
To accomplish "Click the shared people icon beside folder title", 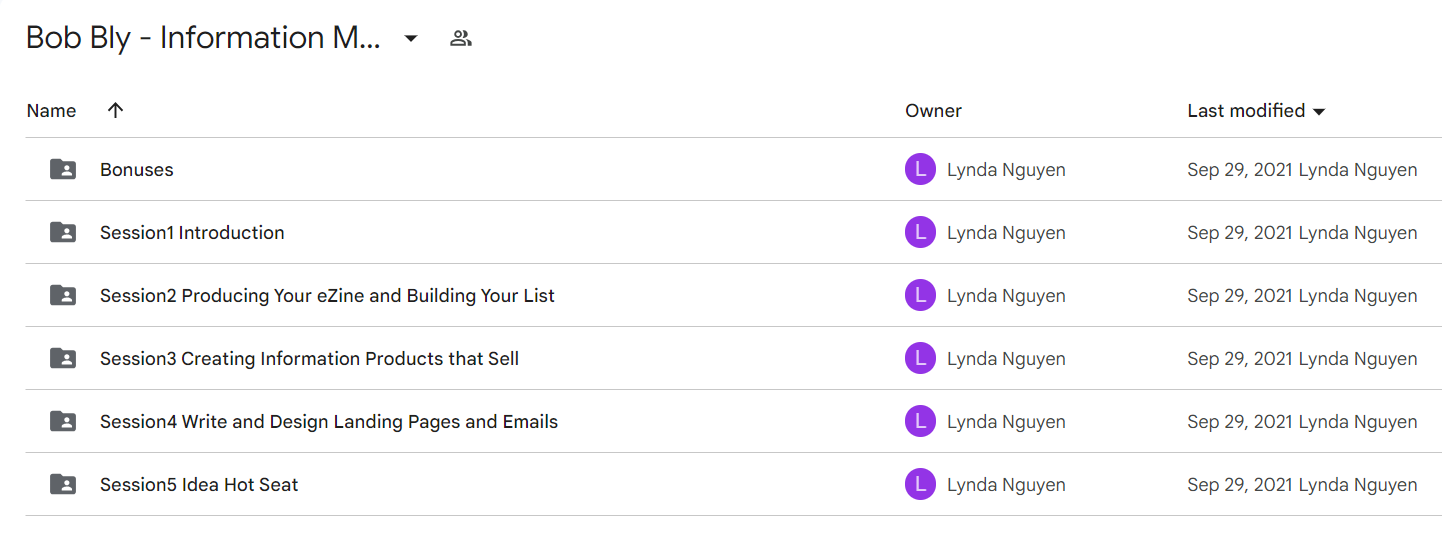I will pyautogui.click(x=460, y=39).
